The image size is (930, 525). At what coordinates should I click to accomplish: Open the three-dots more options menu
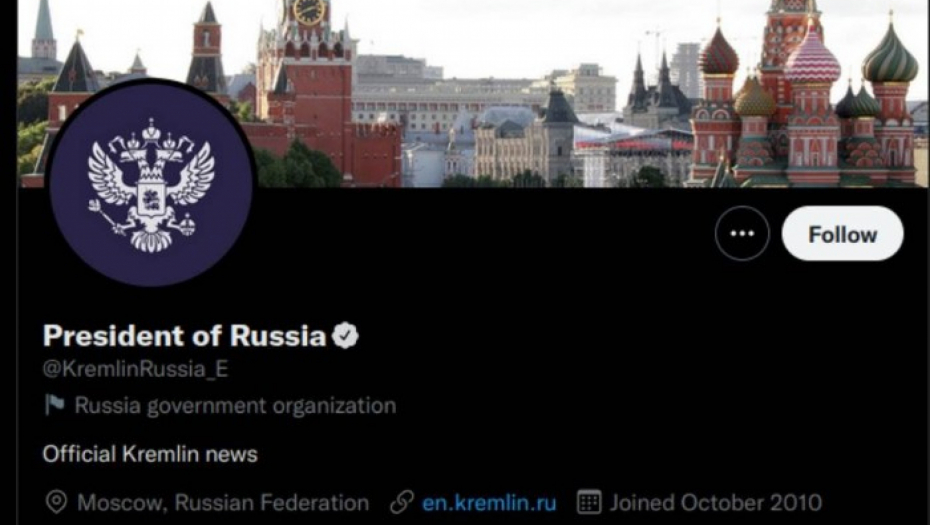(x=742, y=234)
